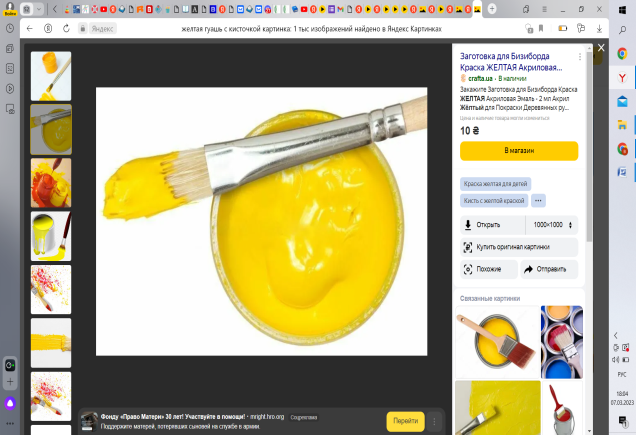Screen dimensions: 636x435
Task: Open three-dot menu beside product title
Action: pyautogui.click(x=580, y=57)
